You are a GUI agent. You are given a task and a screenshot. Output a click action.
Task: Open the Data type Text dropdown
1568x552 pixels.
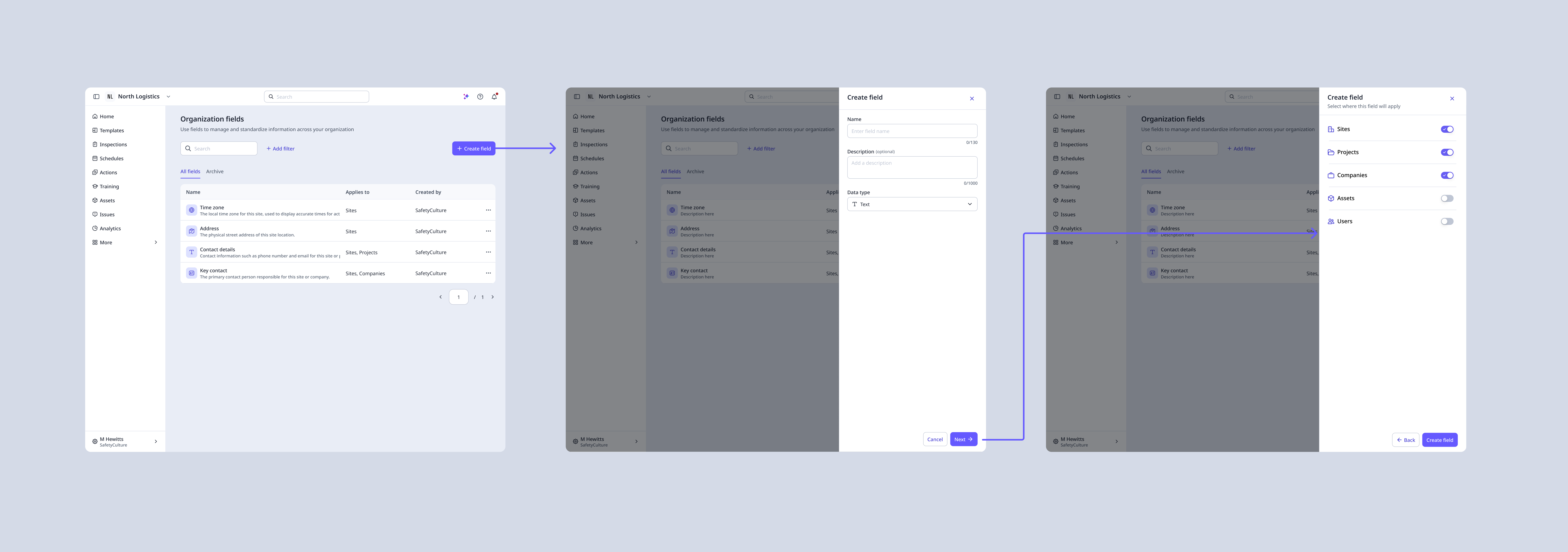[x=912, y=204]
